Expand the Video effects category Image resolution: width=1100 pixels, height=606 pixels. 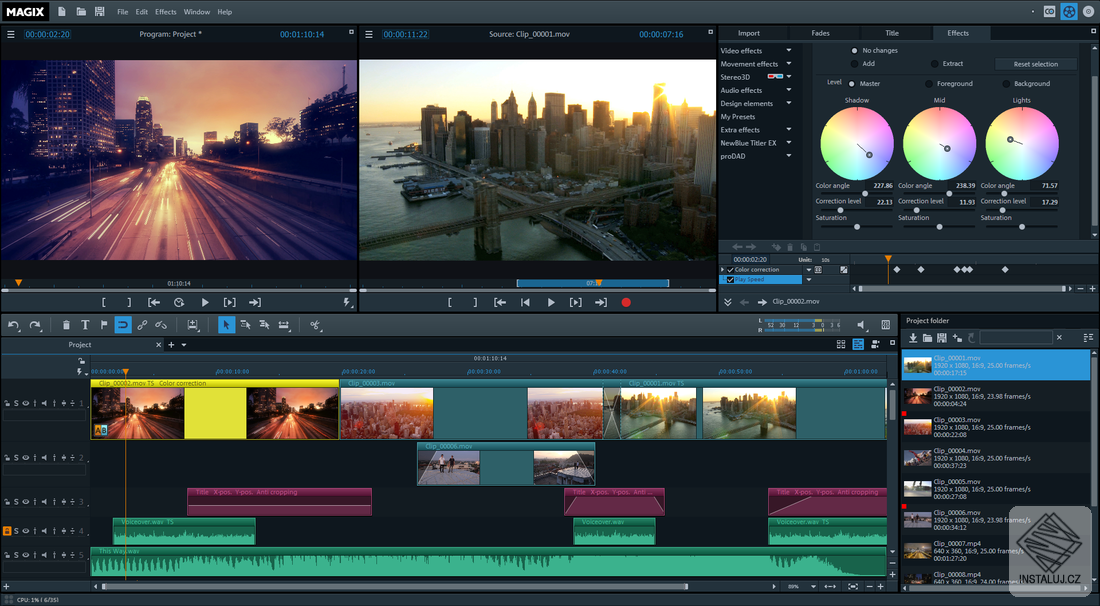(x=789, y=50)
